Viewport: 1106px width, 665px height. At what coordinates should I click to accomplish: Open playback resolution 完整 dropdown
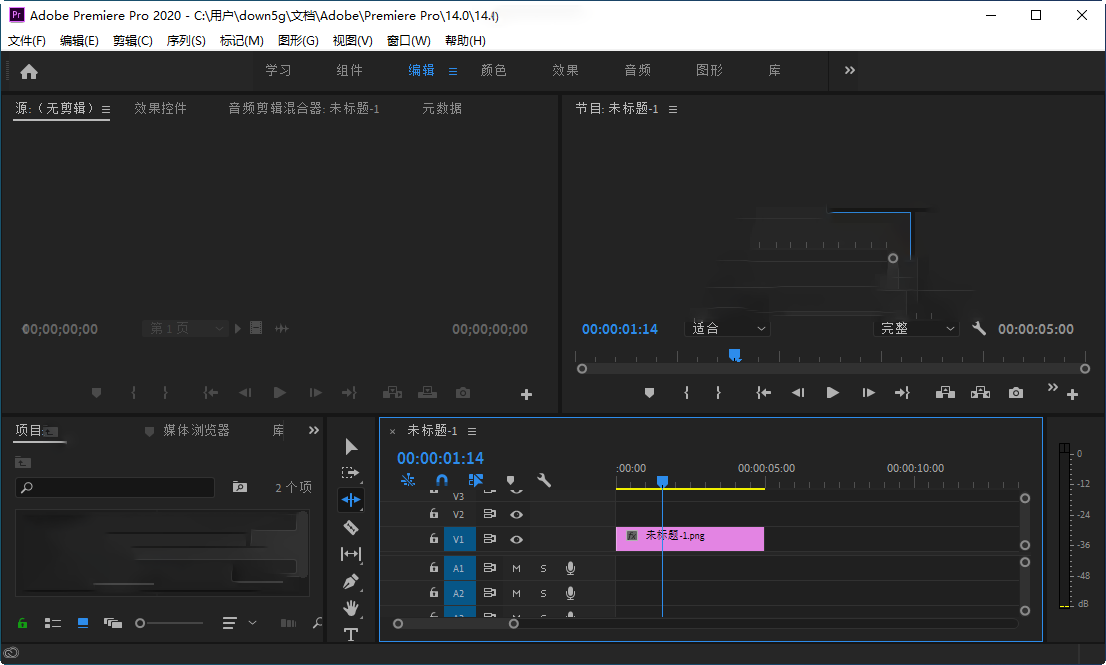click(x=916, y=329)
